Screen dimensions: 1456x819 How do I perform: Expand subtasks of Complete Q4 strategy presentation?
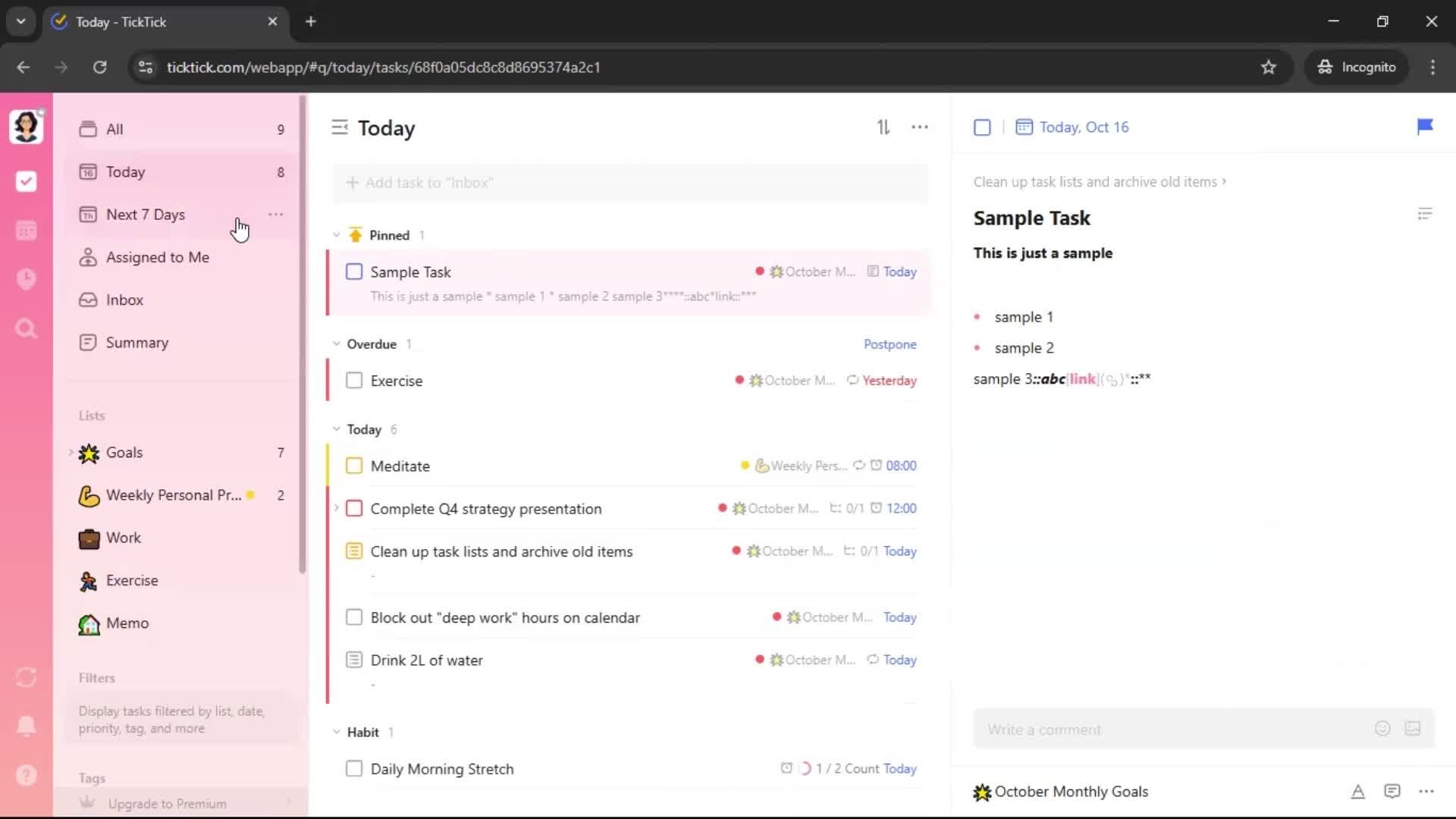337,508
